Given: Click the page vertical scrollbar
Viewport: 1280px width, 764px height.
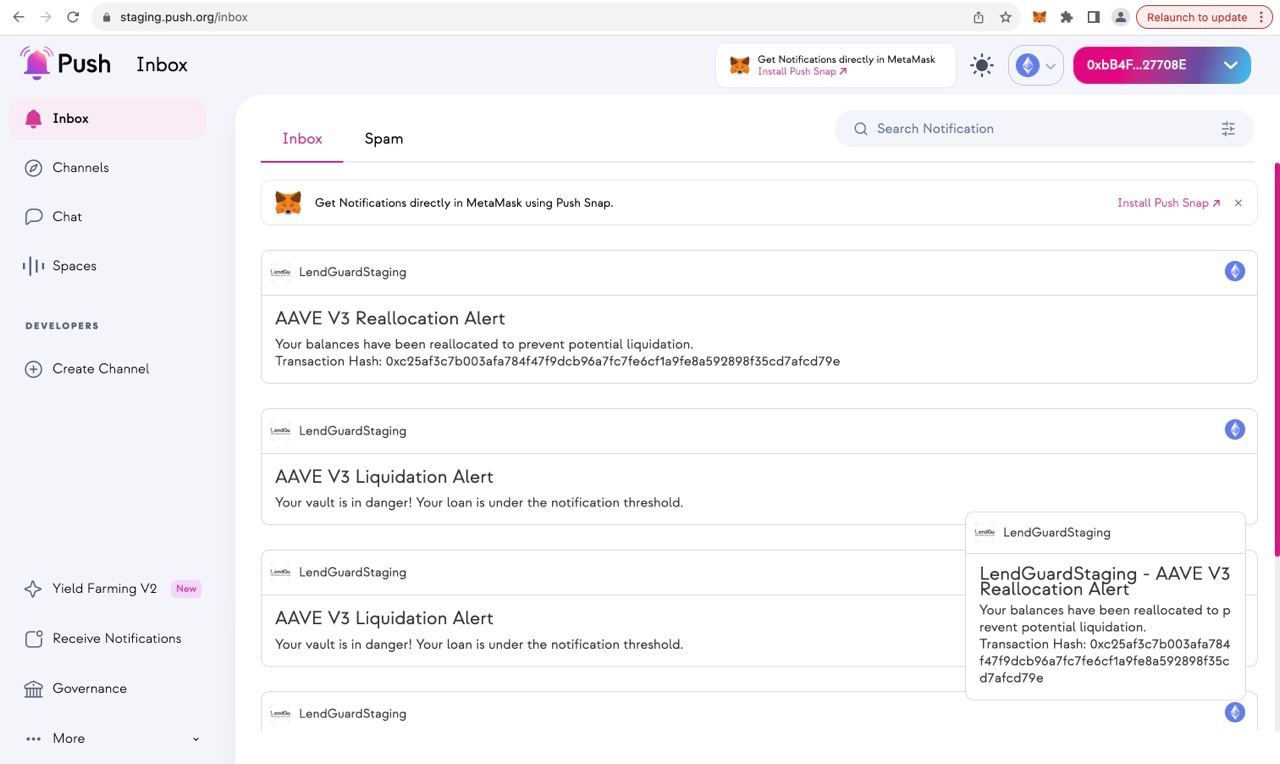Looking at the screenshot, I should click(x=1276, y=360).
